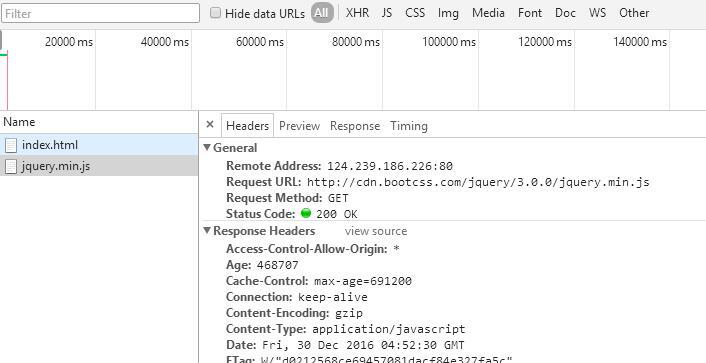Screen dimensions: 706x363
Task: Select the index.html request row
Action: [x=99, y=145]
